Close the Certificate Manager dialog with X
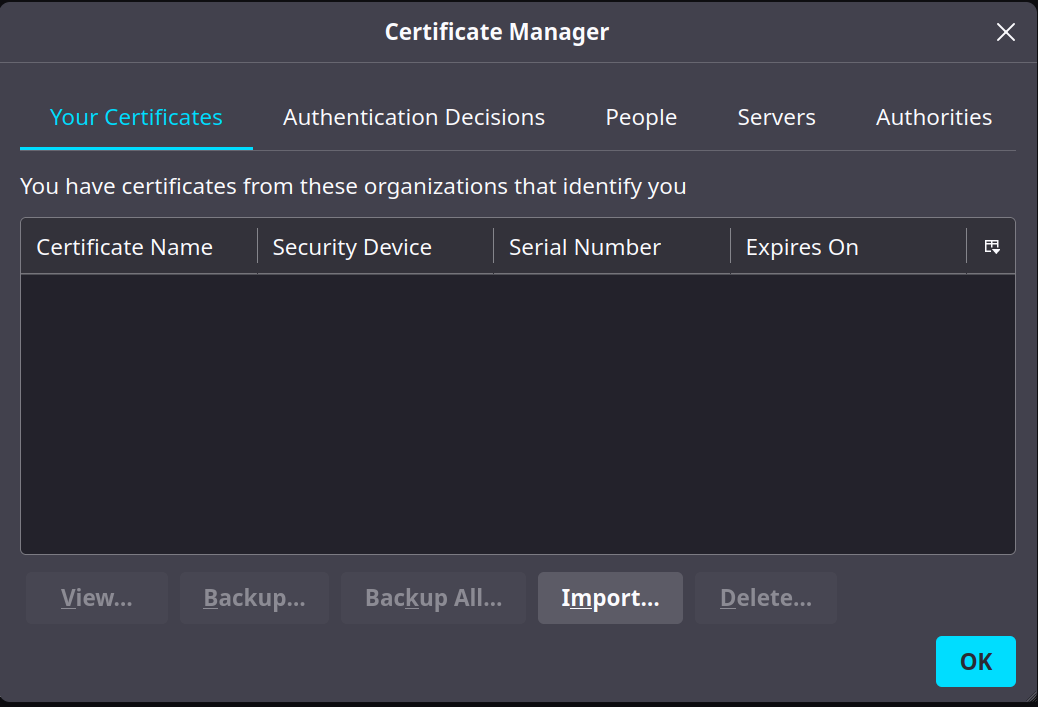 click(1005, 32)
